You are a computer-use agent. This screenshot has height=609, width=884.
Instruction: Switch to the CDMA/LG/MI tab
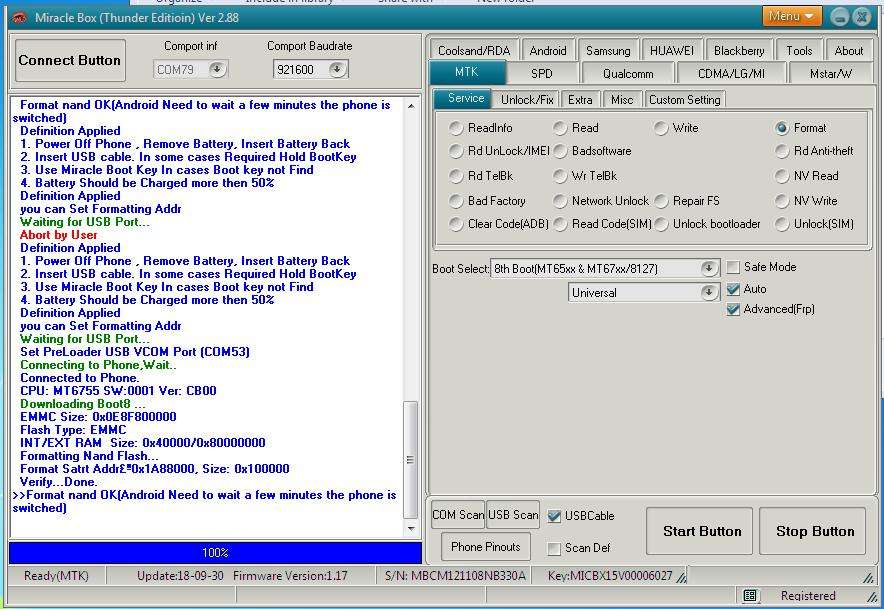tap(731, 73)
